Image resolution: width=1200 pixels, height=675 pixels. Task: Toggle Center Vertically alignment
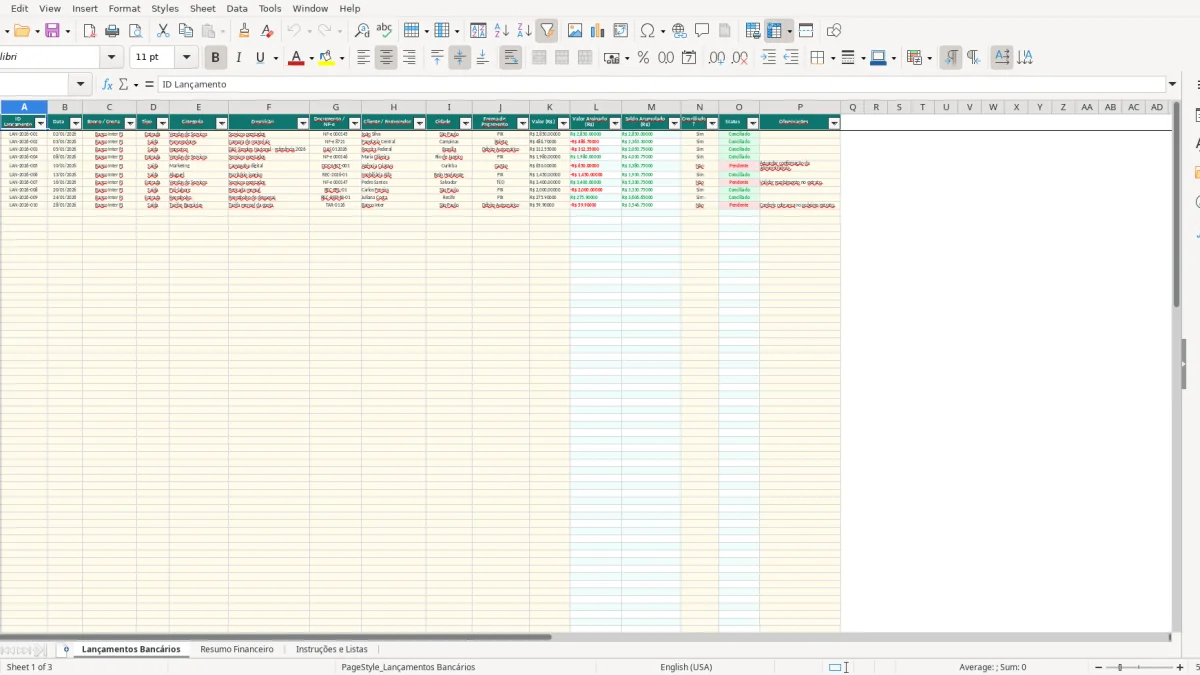point(460,58)
